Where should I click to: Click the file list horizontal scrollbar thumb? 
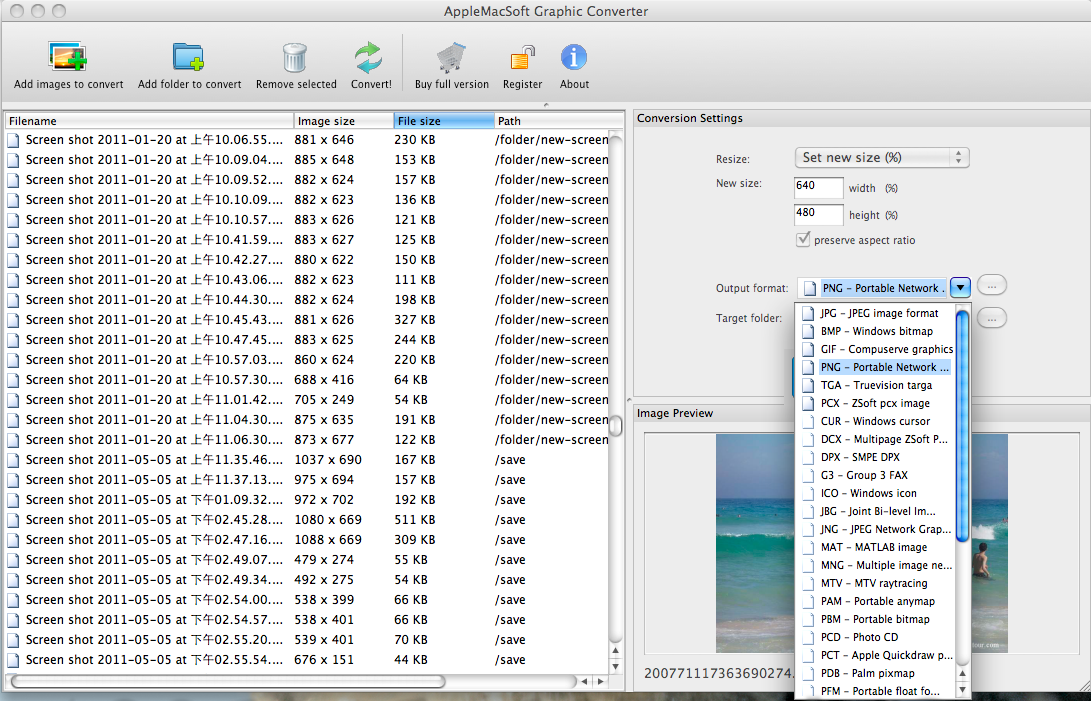[x=228, y=681]
